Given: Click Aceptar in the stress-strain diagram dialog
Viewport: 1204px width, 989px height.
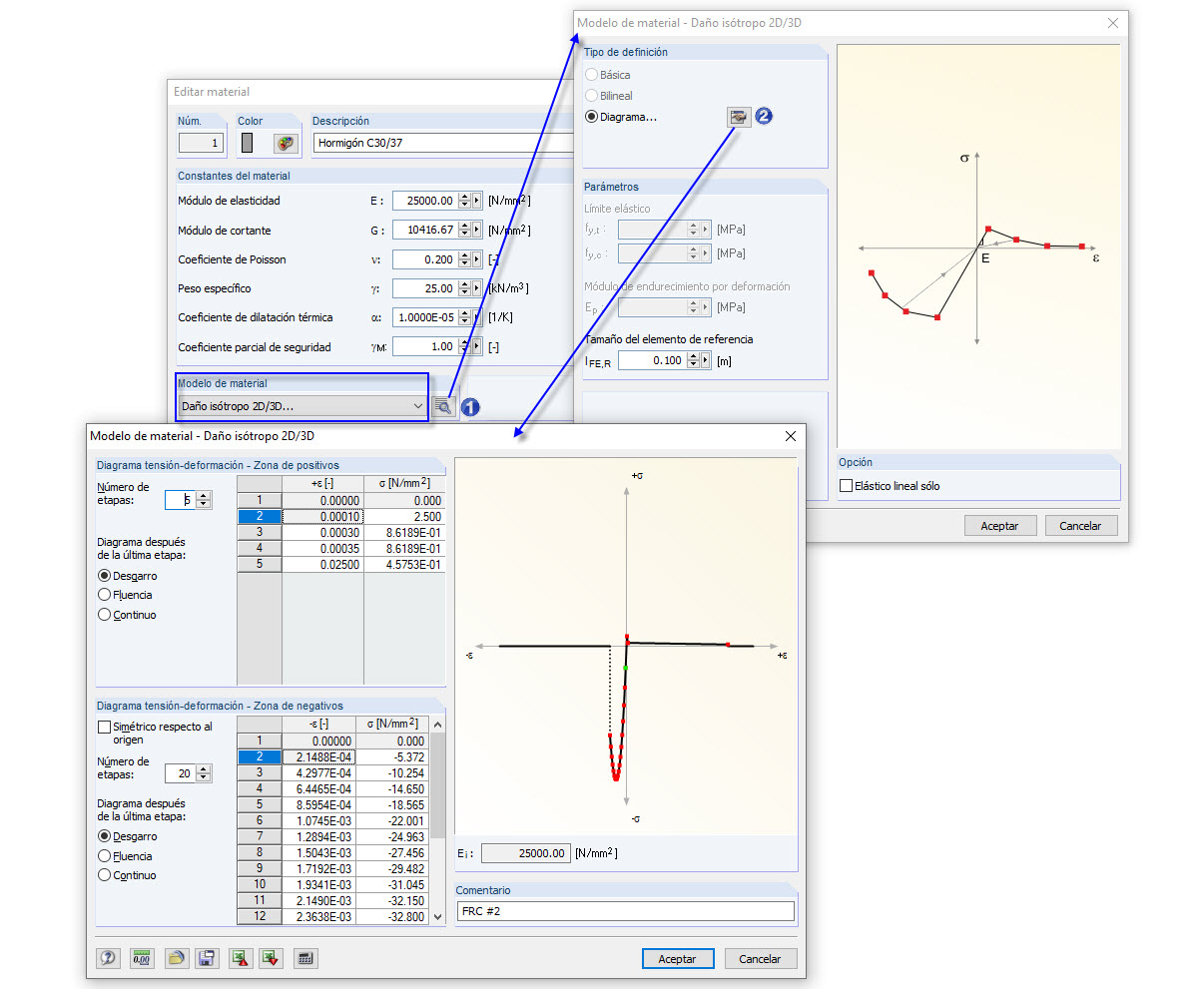Looking at the screenshot, I should (x=677, y=959).
